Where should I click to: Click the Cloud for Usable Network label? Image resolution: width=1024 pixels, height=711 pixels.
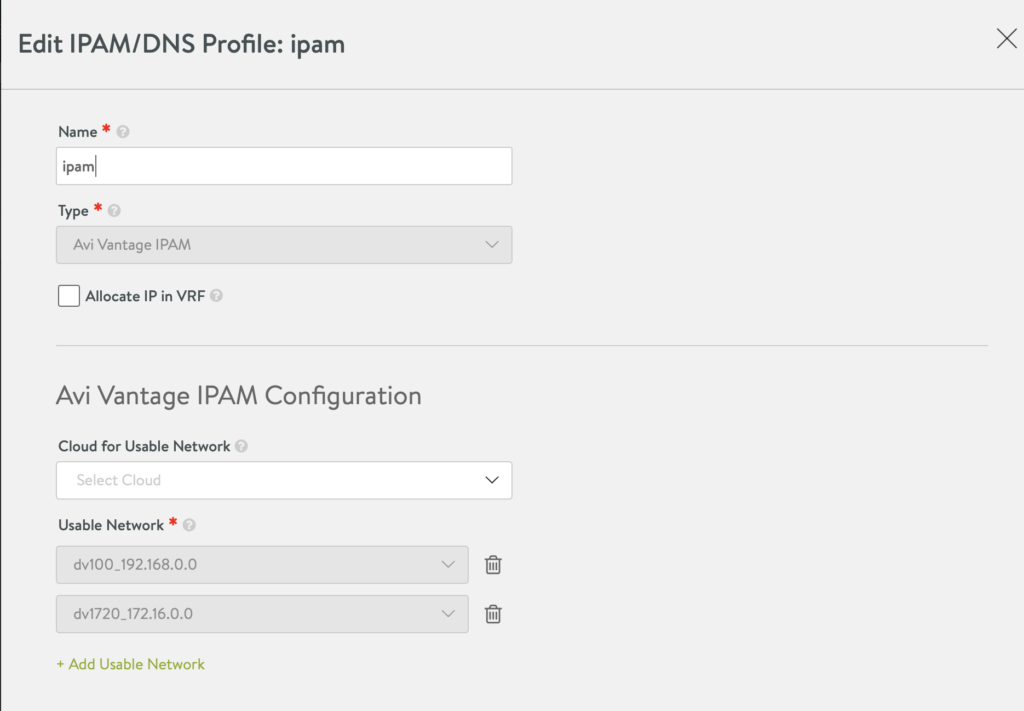pyautogui.click(x=144, y=446)
